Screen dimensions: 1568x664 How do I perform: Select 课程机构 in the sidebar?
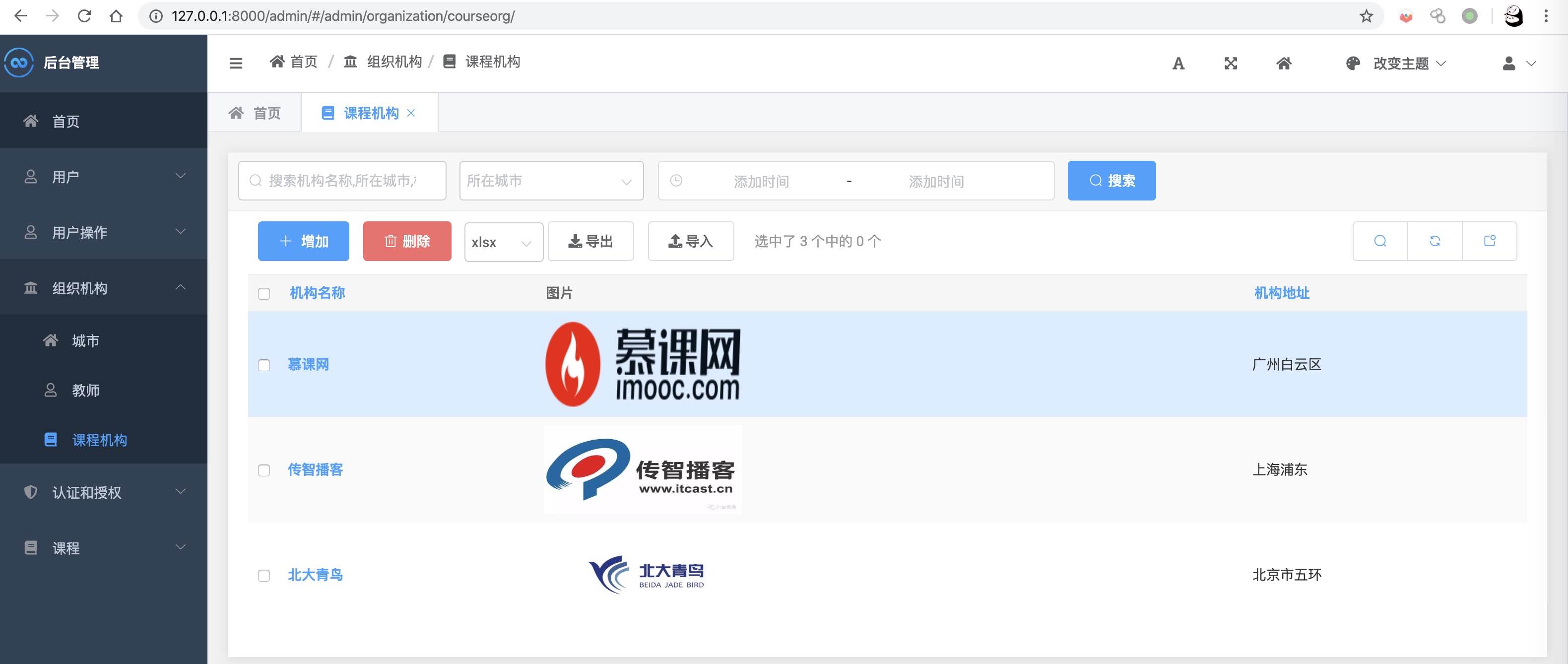pos(104,439)
